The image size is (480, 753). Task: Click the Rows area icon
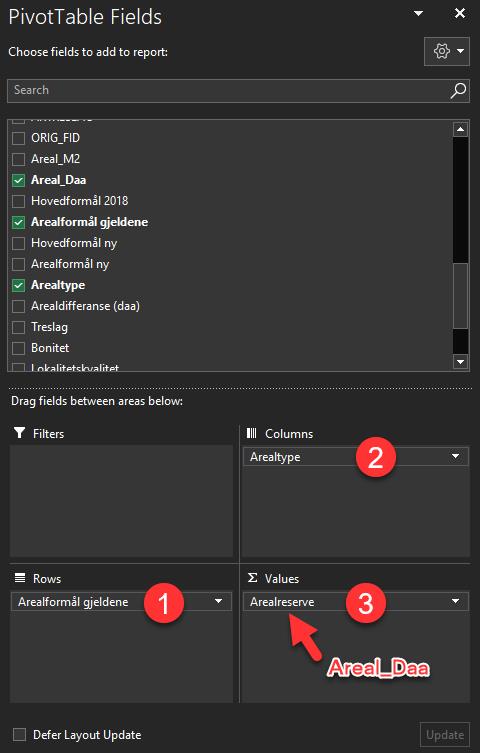[x=20, y=578]
